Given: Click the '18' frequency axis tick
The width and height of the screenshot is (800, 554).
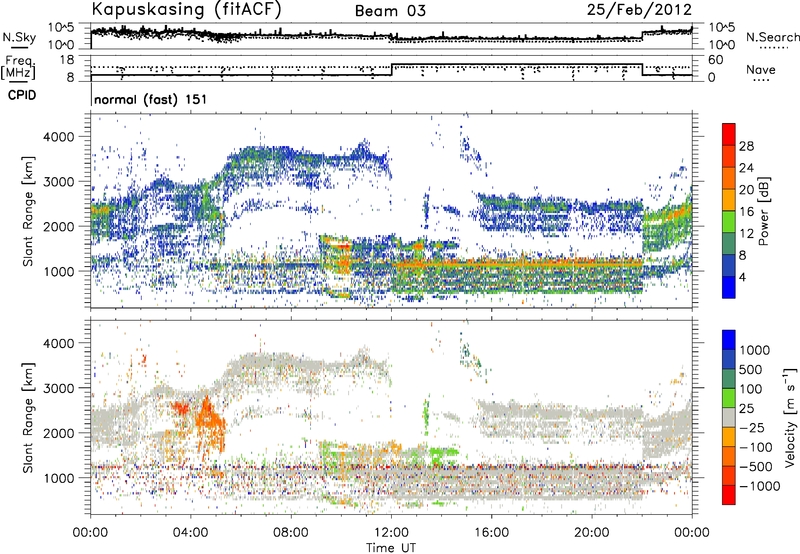Looking at the screenshot, I should [x=66, y=60].
